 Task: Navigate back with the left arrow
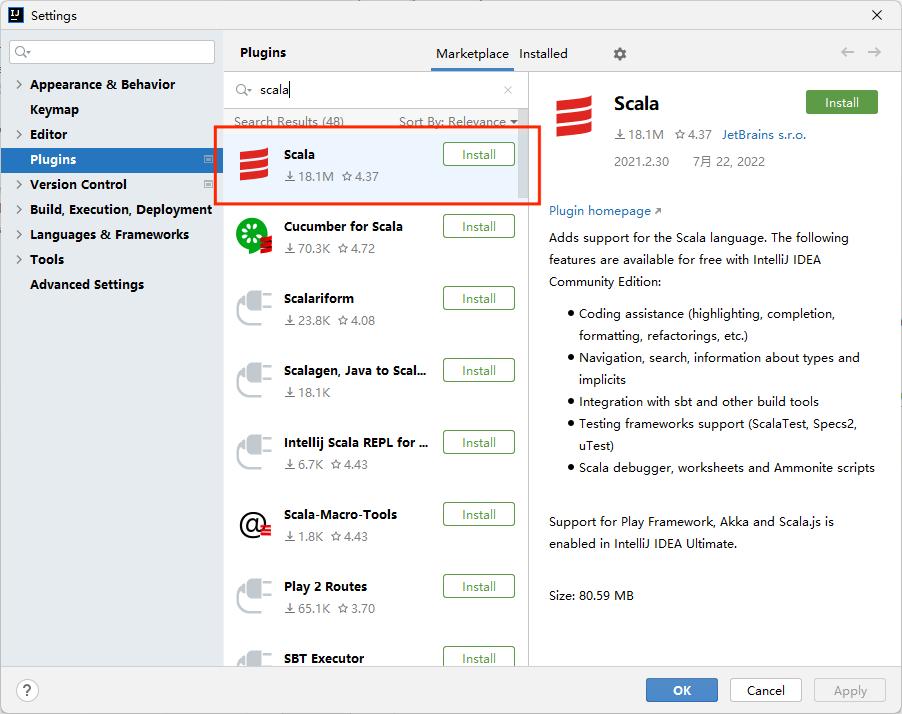(847, 52)
